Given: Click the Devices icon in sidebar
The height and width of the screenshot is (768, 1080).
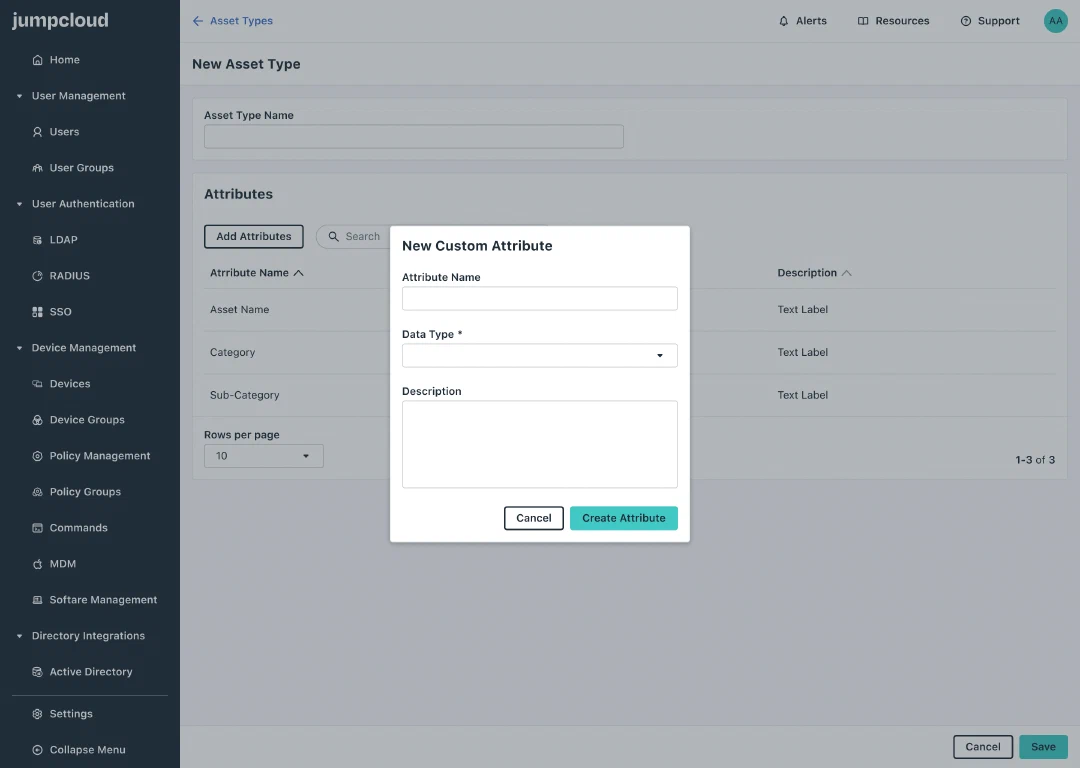Looking at the screenshot, I should [37, 384].
